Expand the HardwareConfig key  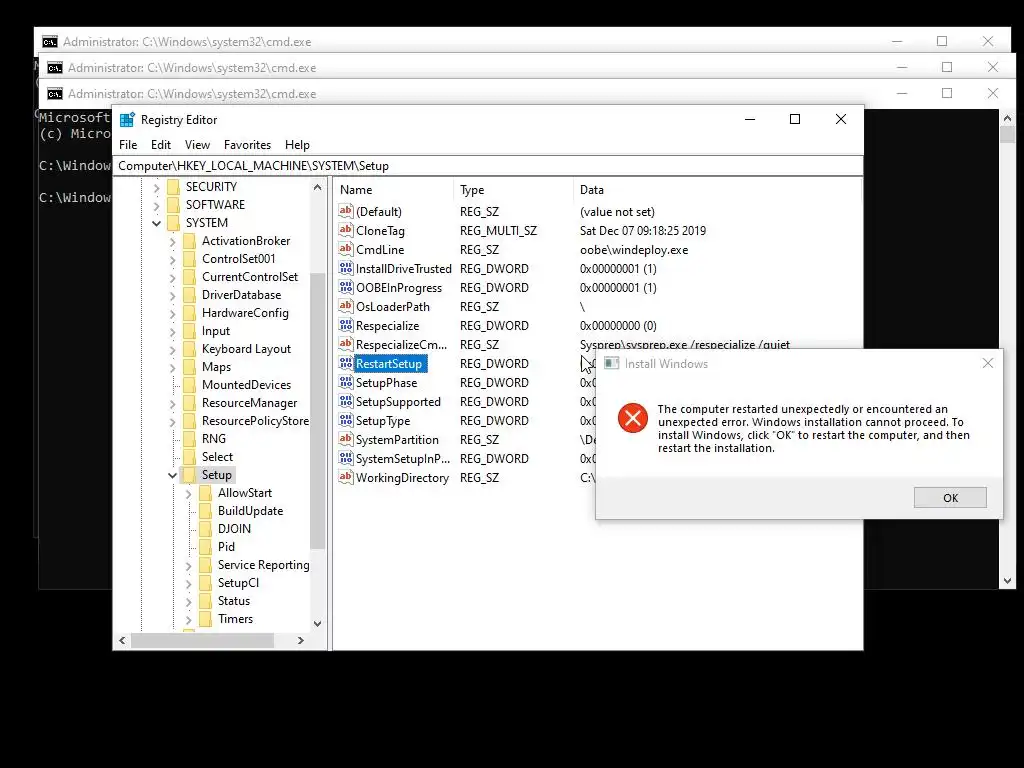(x=172, y=313)
